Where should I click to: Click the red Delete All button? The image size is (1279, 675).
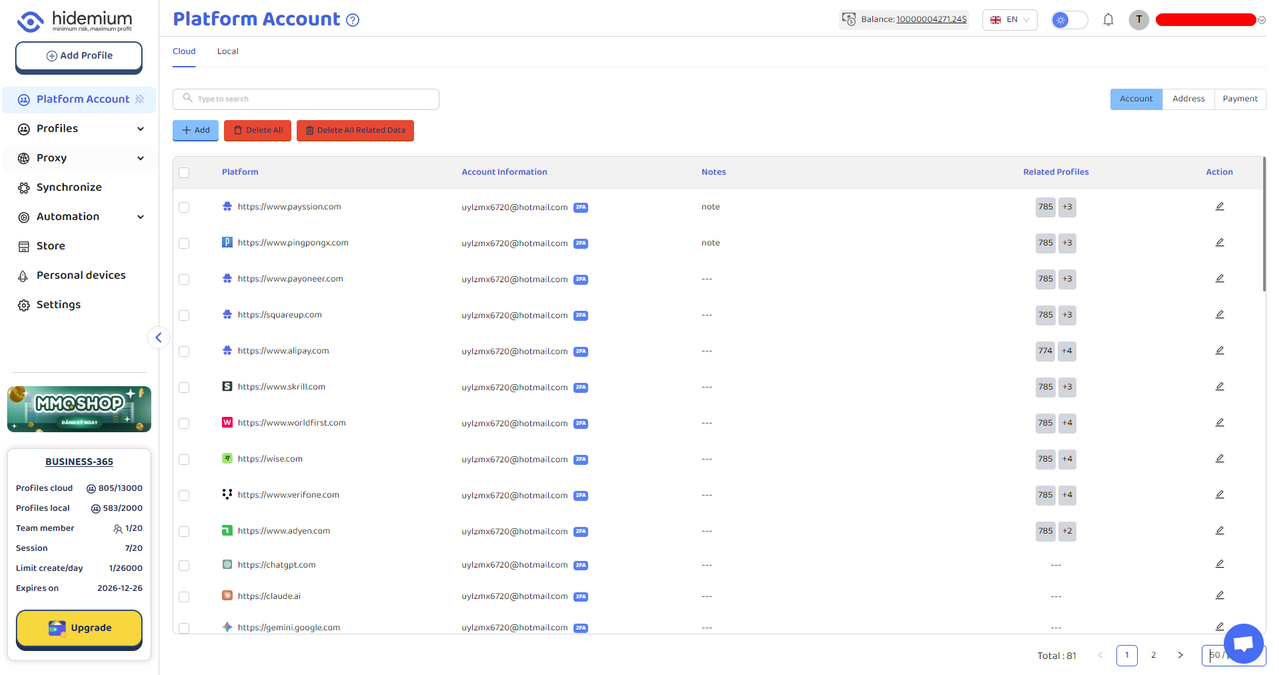tap(258, 131)
